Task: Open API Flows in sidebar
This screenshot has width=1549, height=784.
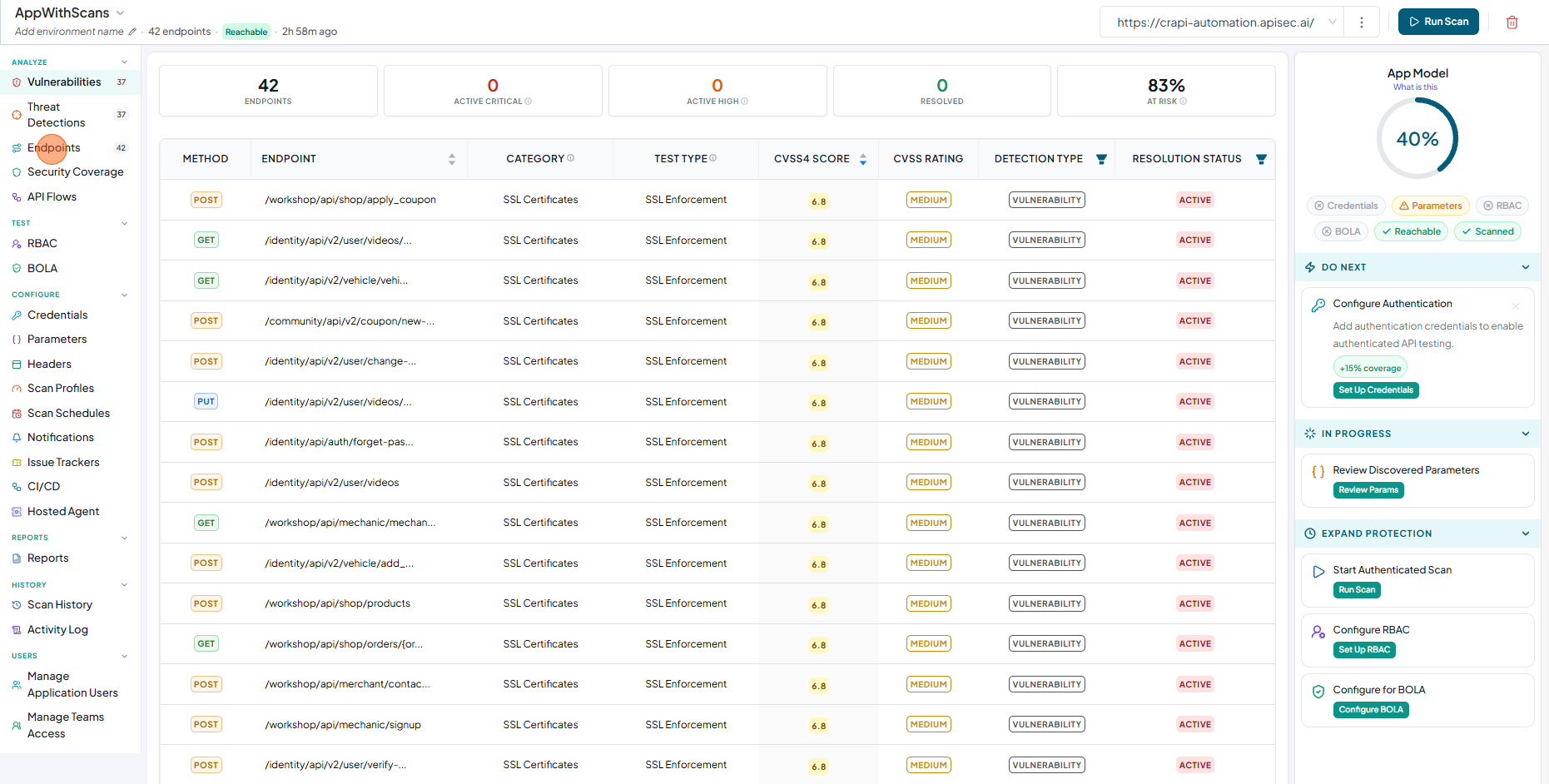Action: (x=52, y=197)
